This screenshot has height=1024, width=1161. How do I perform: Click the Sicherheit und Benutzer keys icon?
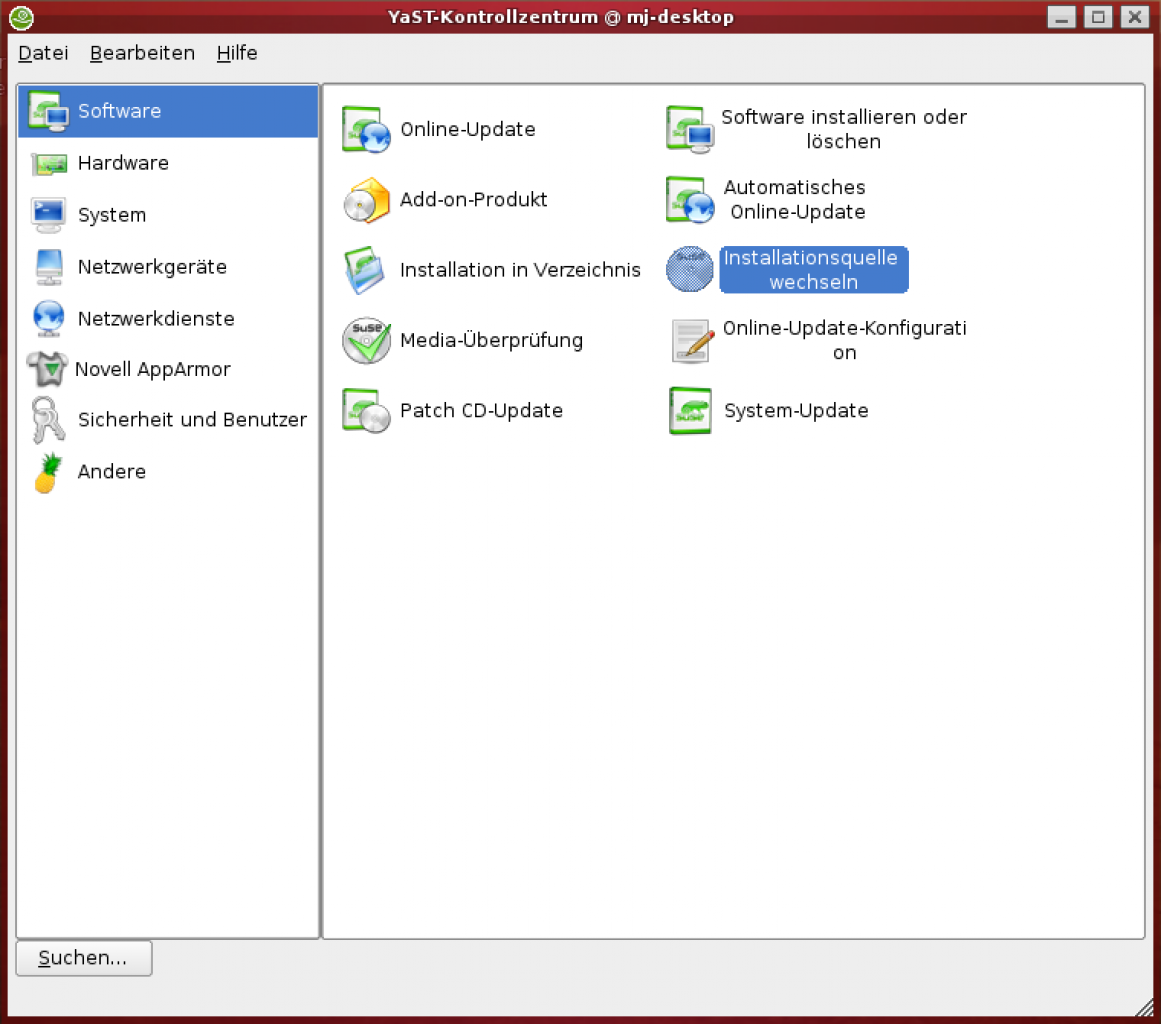tap(47, 420)
